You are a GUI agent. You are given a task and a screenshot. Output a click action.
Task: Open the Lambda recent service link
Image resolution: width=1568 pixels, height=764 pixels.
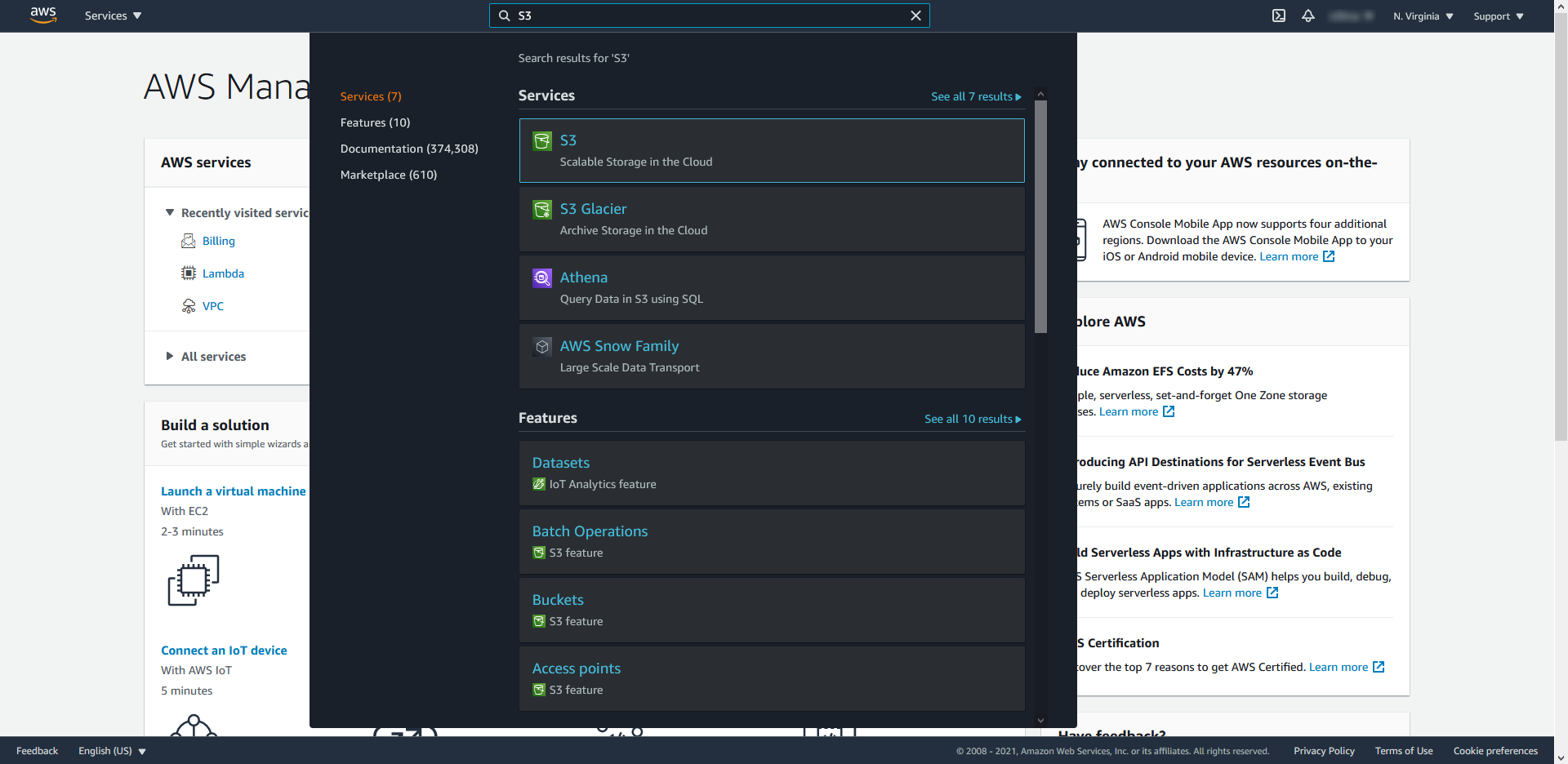(x=223, y=273)
